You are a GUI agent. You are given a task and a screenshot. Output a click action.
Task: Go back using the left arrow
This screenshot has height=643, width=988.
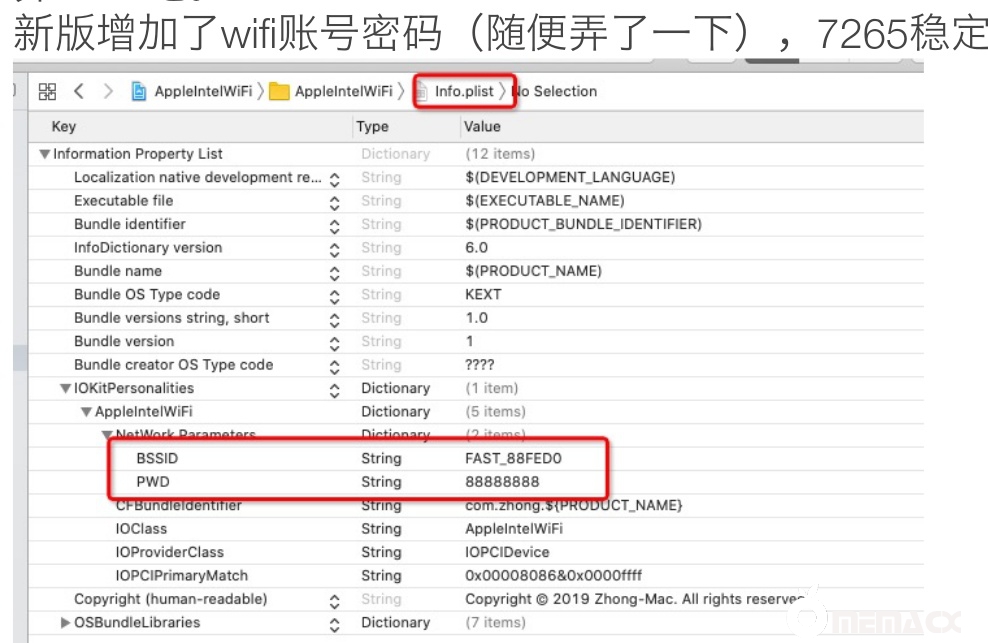click(79, 91)
